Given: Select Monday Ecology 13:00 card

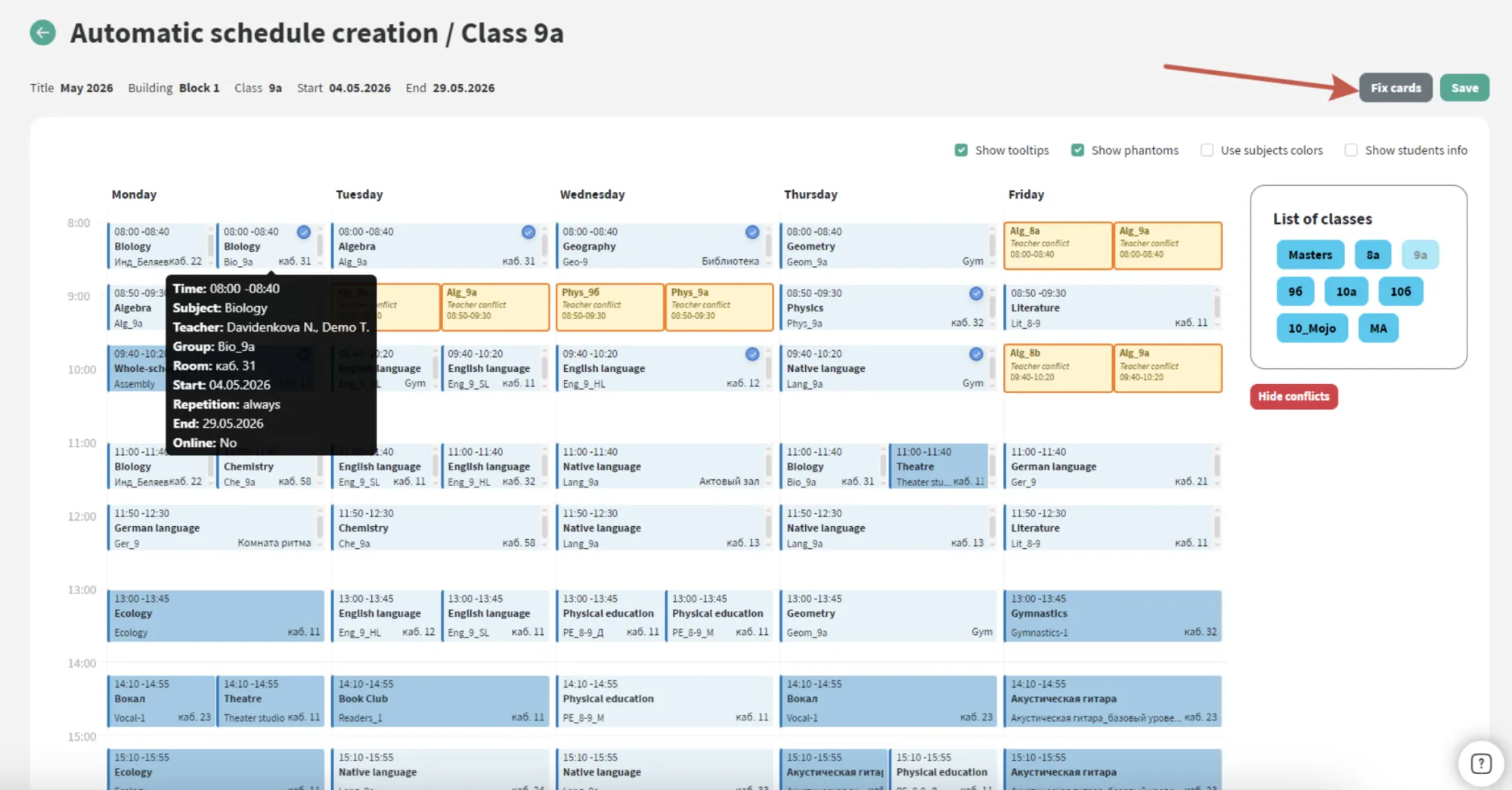Looking at the screenshot, I should pyautogui.click(x=215, y=616).
